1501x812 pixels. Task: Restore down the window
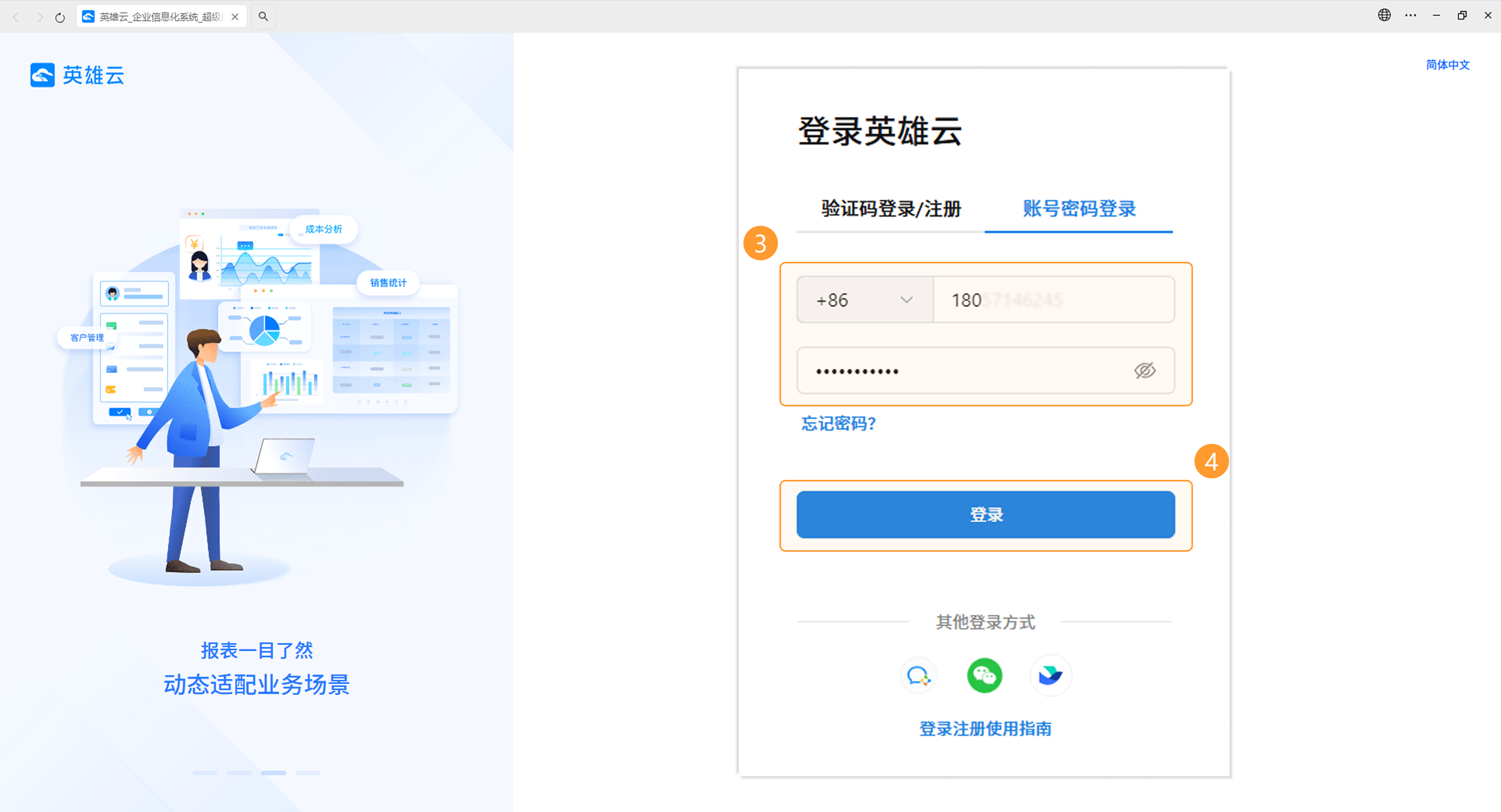tap(1462, 15)
